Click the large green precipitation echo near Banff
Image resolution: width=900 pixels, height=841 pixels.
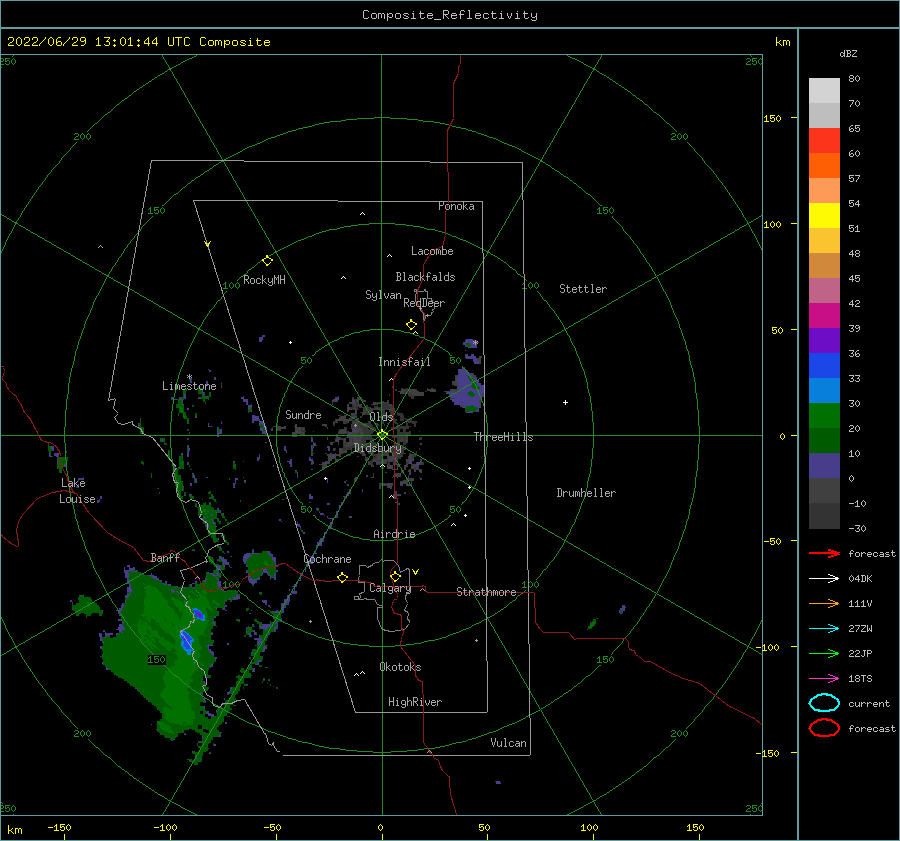(166, 649)
